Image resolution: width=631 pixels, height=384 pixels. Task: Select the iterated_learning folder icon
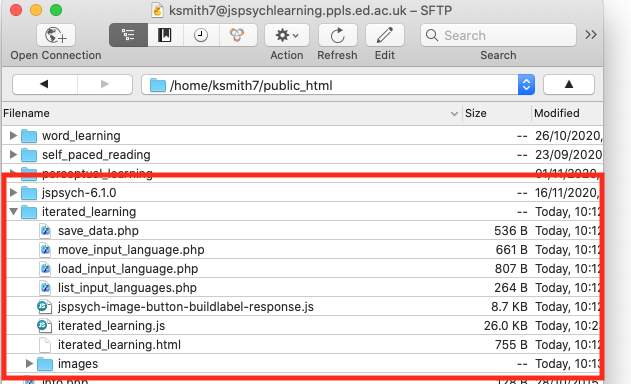(29, 212)
